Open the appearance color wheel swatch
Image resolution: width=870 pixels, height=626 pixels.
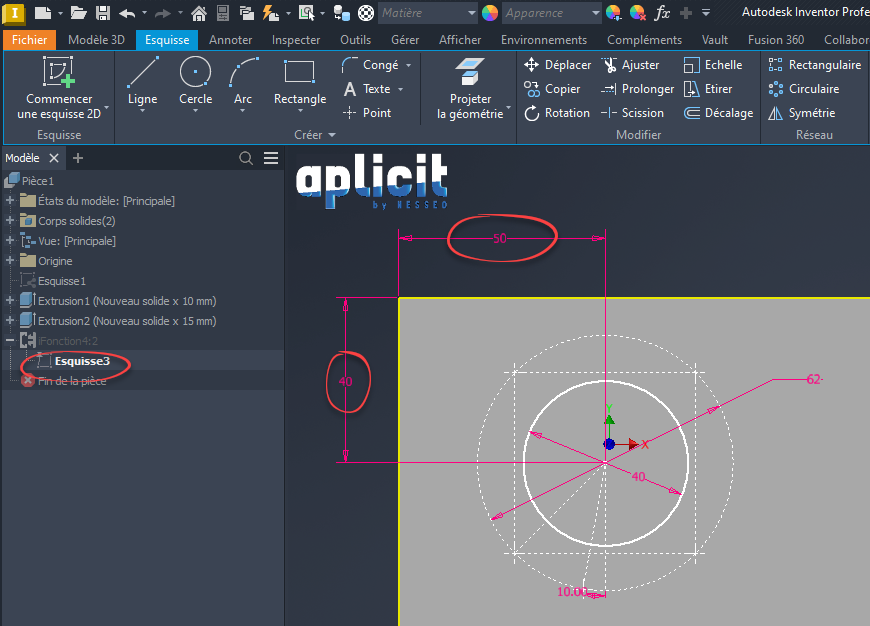point(490,13)
